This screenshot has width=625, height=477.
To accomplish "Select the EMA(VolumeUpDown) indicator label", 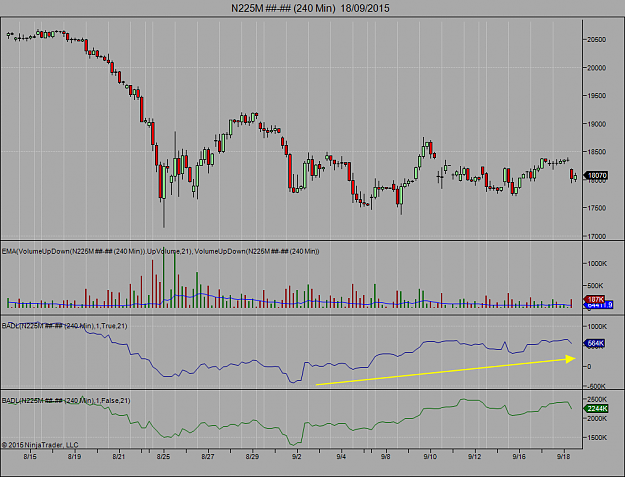I will (160, 251).
